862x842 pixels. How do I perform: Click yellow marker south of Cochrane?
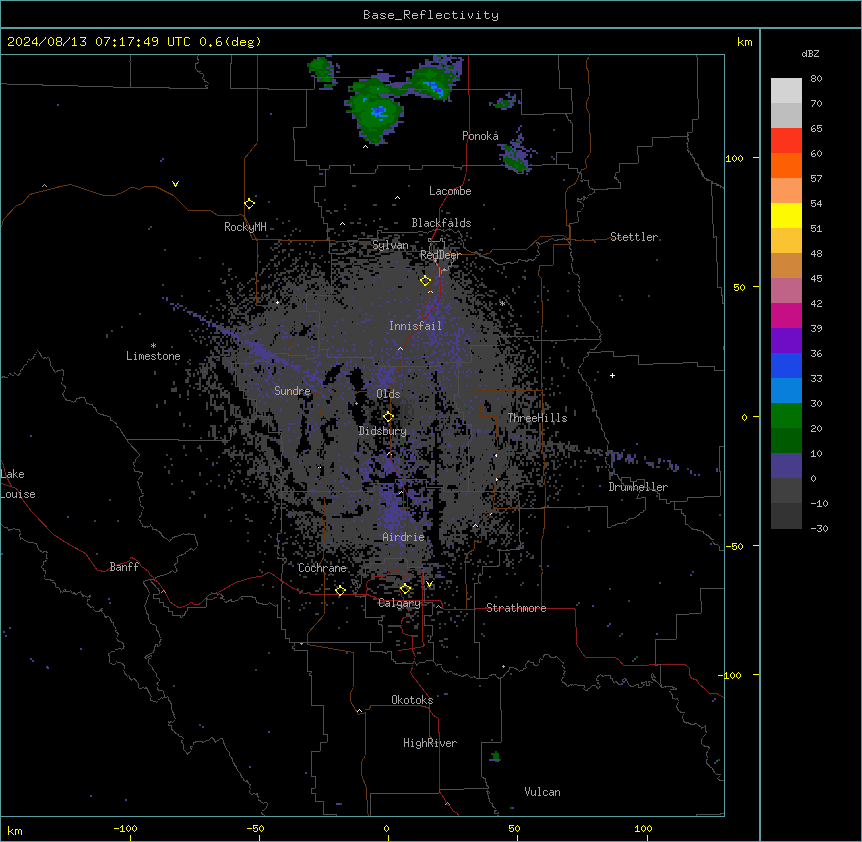point(340,591)
